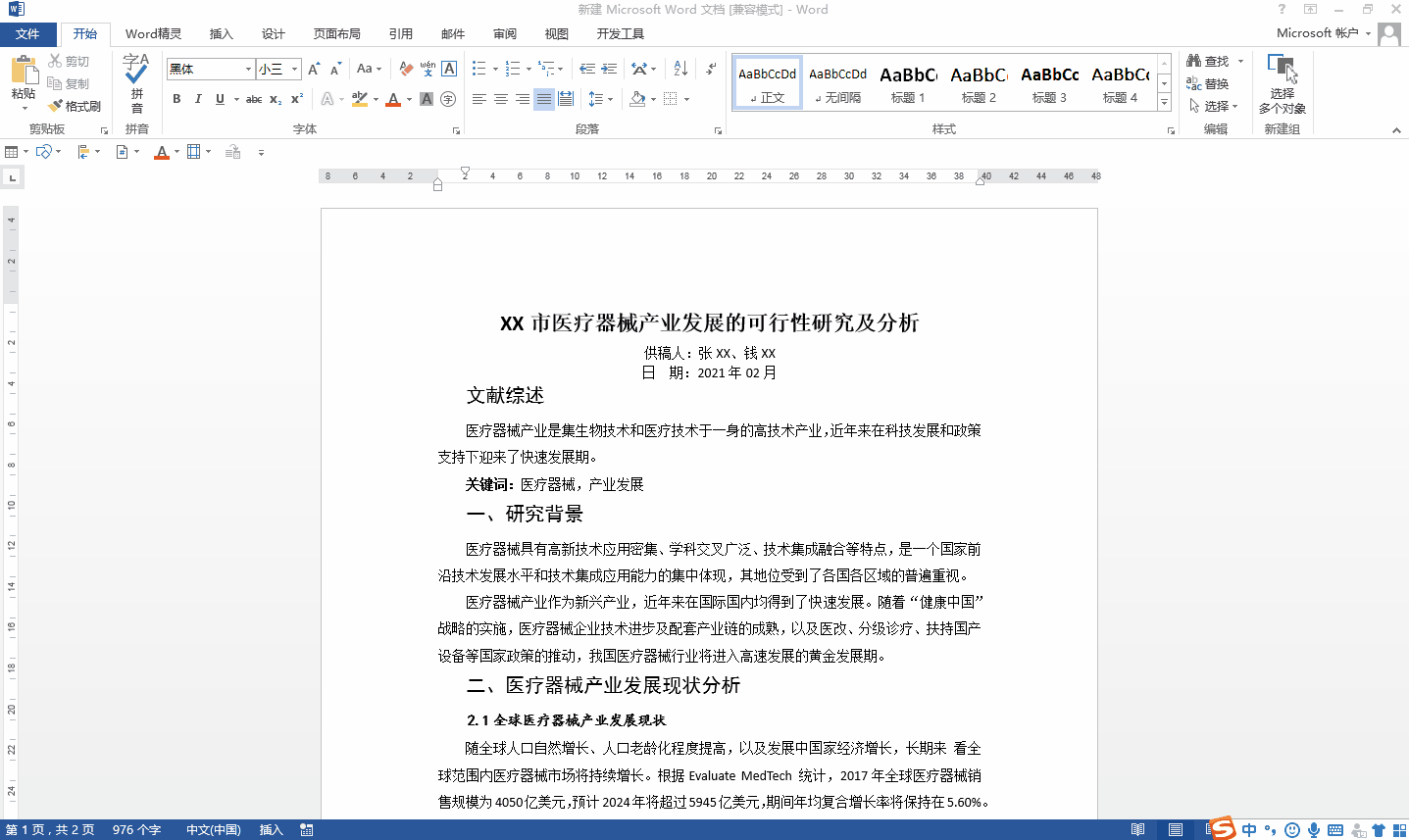Image resolution: width=1409 pixels, height=840 pixels.
Task: Click the phonetic guide wén icon
Action: [428, 69]
